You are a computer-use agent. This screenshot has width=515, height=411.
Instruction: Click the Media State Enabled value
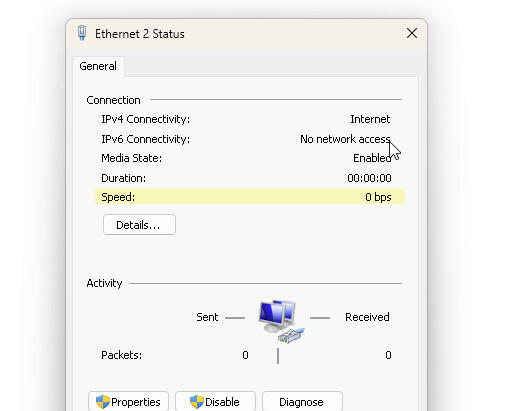(372, 158)
